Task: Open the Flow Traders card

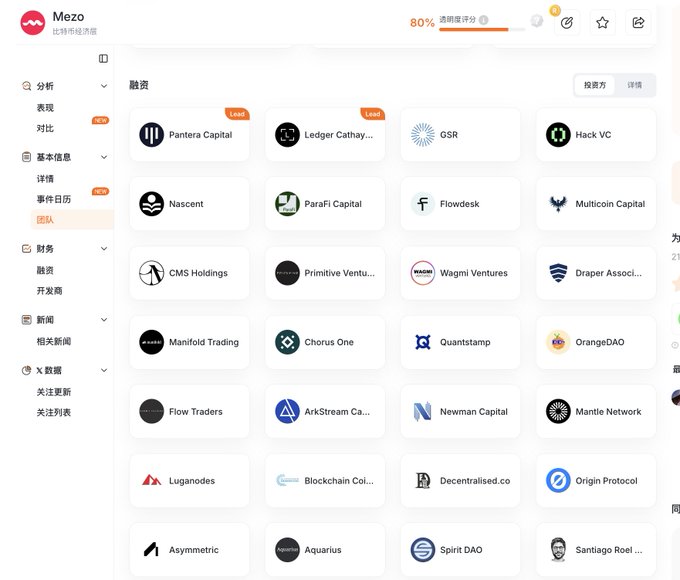Action: pos(190,411)
